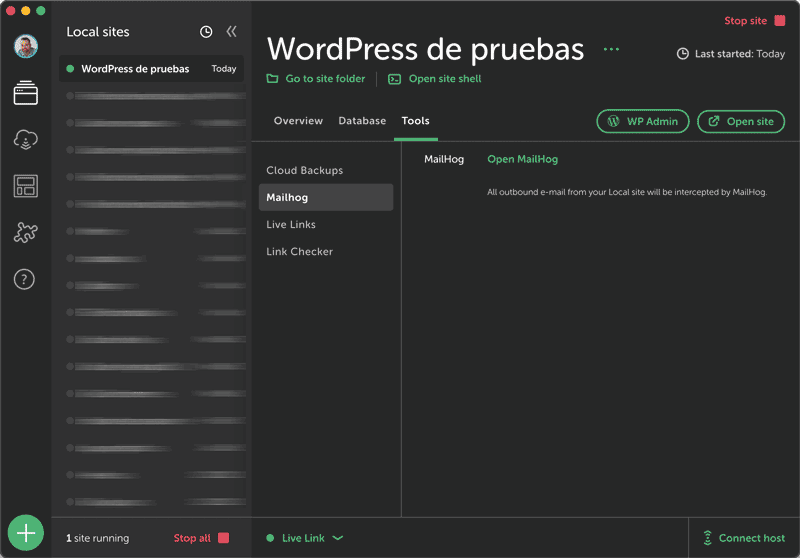Open Live Links tool
The width and height of the screenshot is (800, 558).
coord(326,224)
